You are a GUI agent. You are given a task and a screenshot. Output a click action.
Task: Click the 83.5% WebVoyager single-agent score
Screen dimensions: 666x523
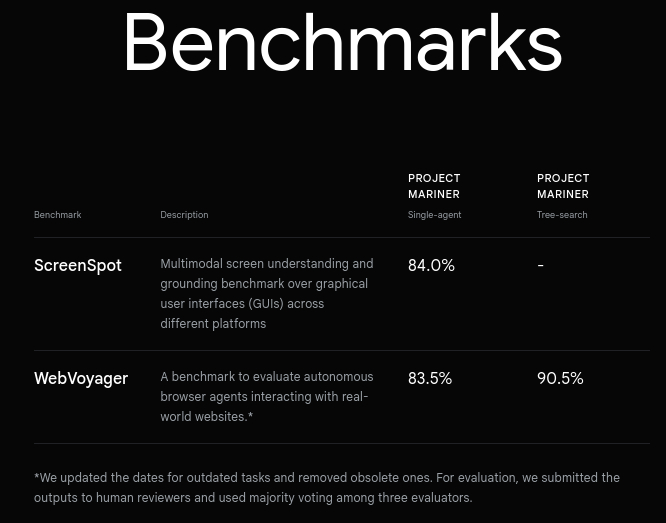point(430,379)
